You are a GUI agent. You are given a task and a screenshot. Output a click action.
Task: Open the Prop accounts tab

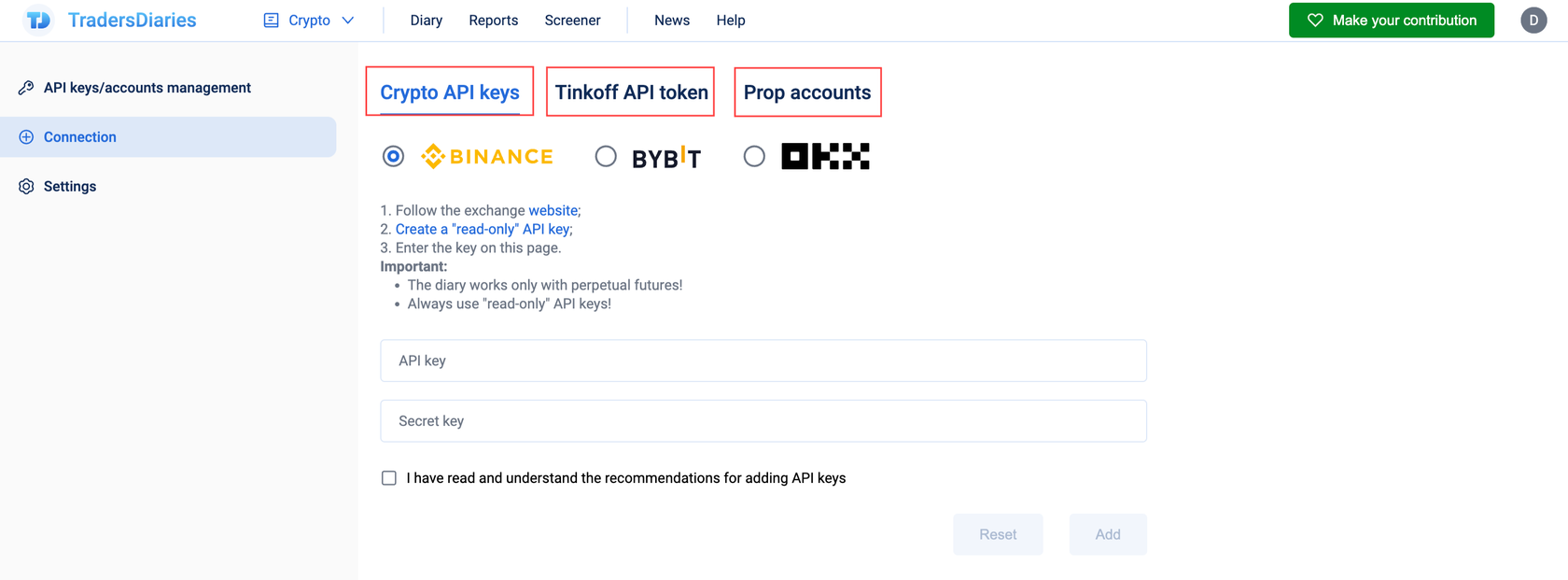coord(807,92)
